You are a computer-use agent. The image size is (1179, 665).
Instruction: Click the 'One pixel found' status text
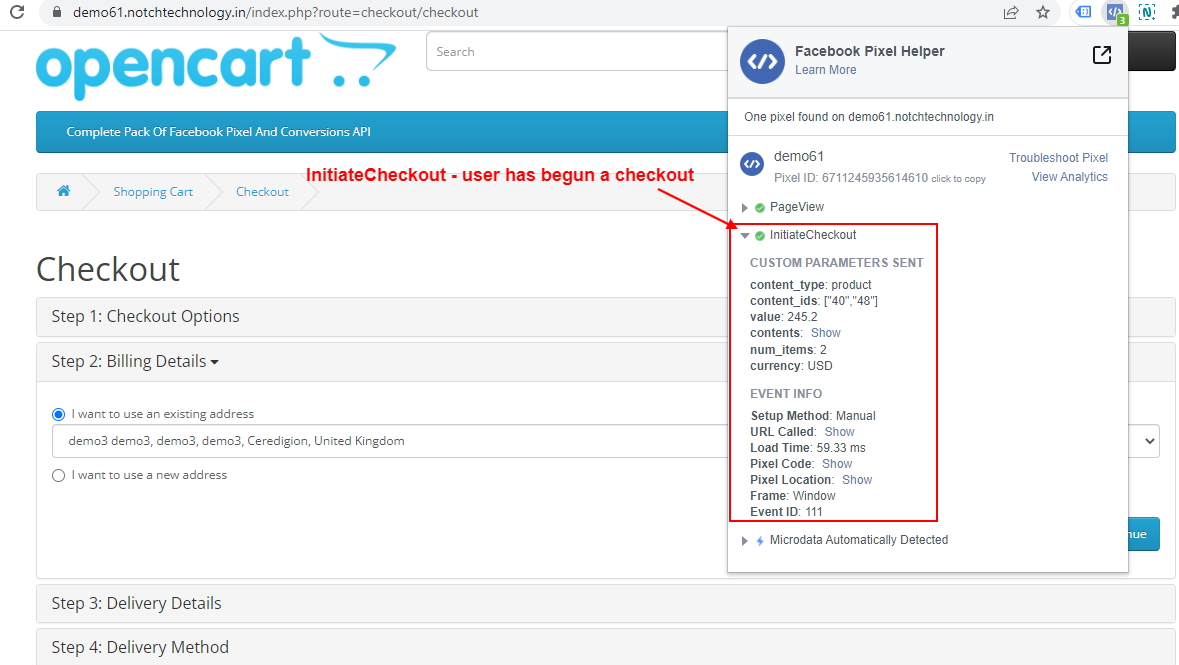coord(868,117)
